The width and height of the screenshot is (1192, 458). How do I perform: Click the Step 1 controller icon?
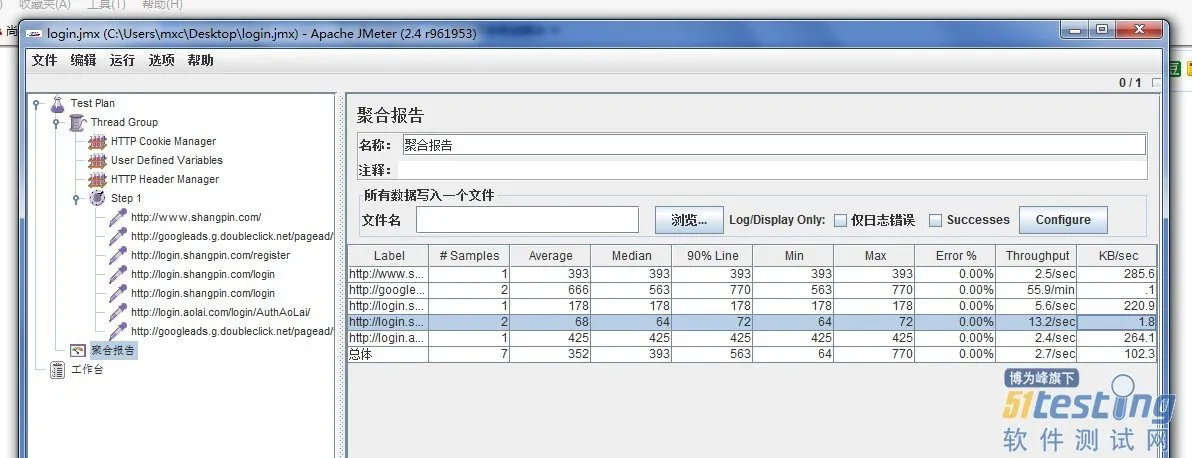click(97, 199)
